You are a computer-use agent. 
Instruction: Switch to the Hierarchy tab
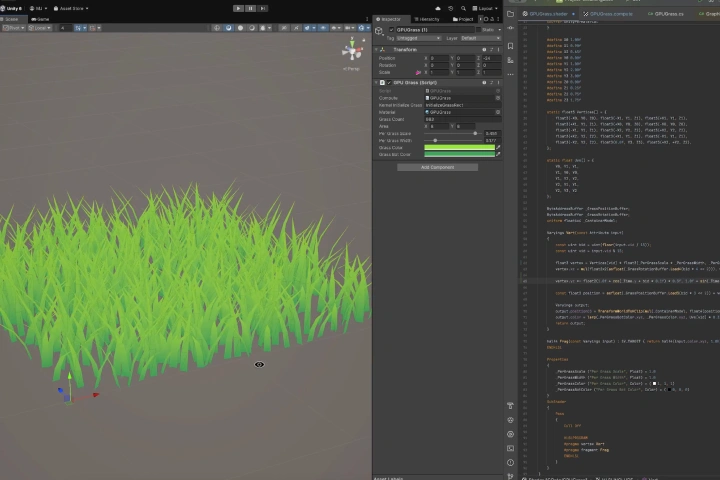coord(427,19)
